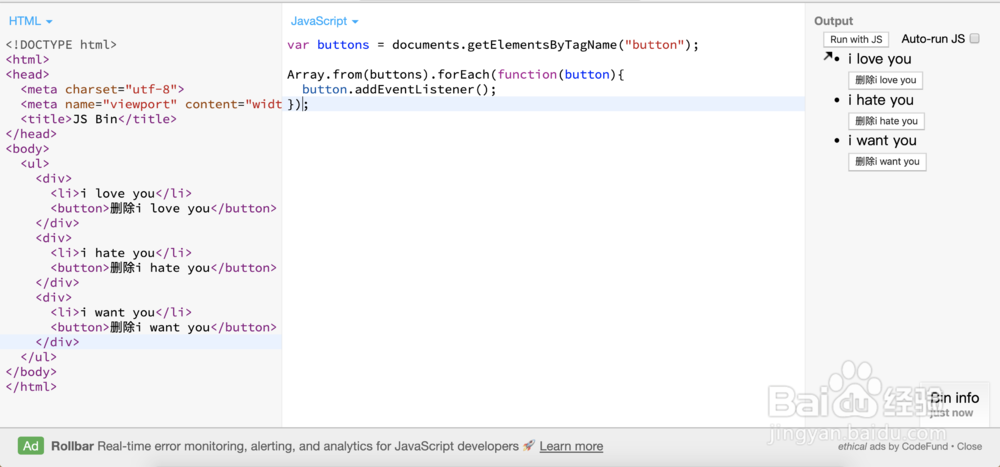Open the HTML panel dropdown
1000x467 pixels.
30,21
